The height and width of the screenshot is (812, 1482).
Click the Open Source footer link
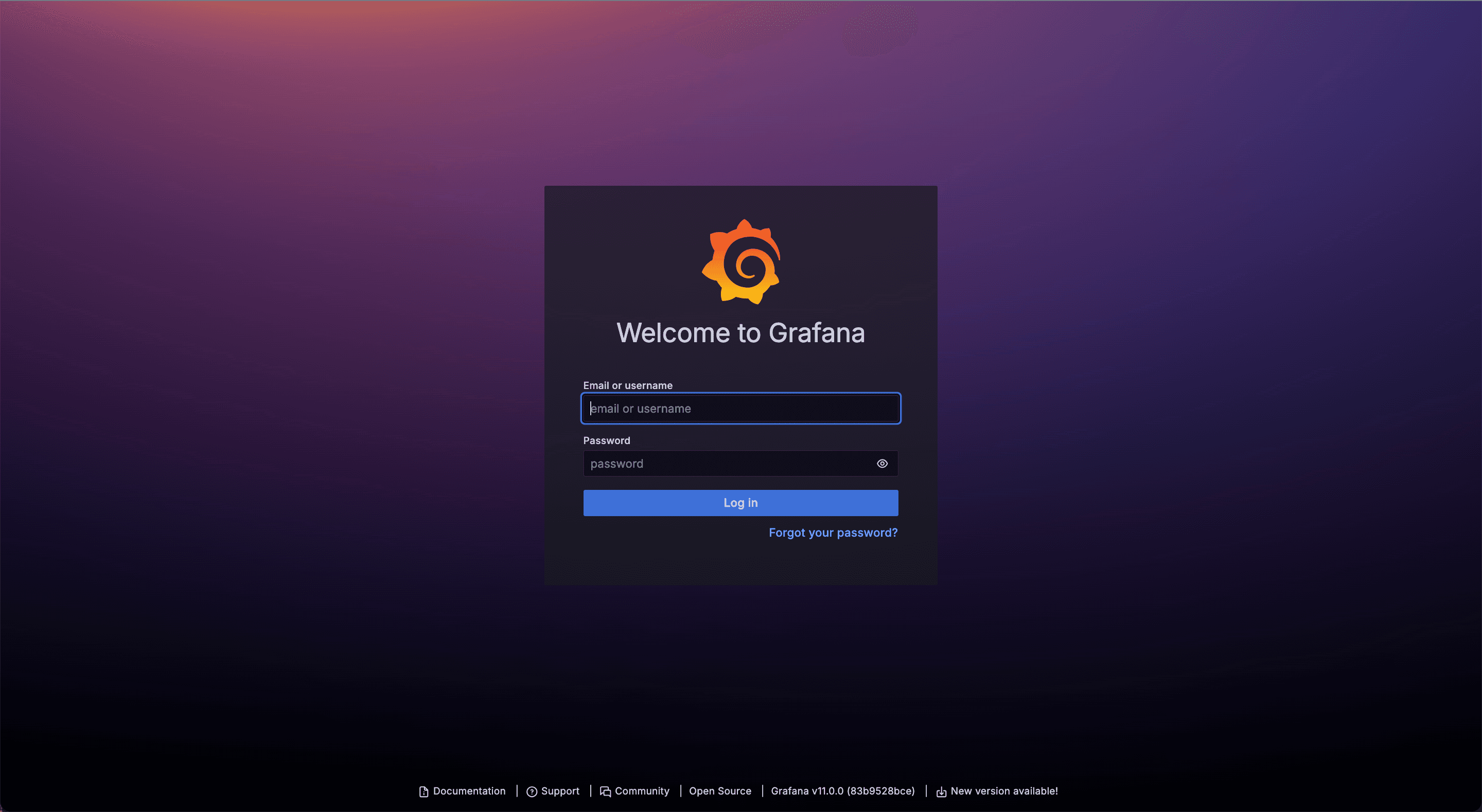[720, 790]
